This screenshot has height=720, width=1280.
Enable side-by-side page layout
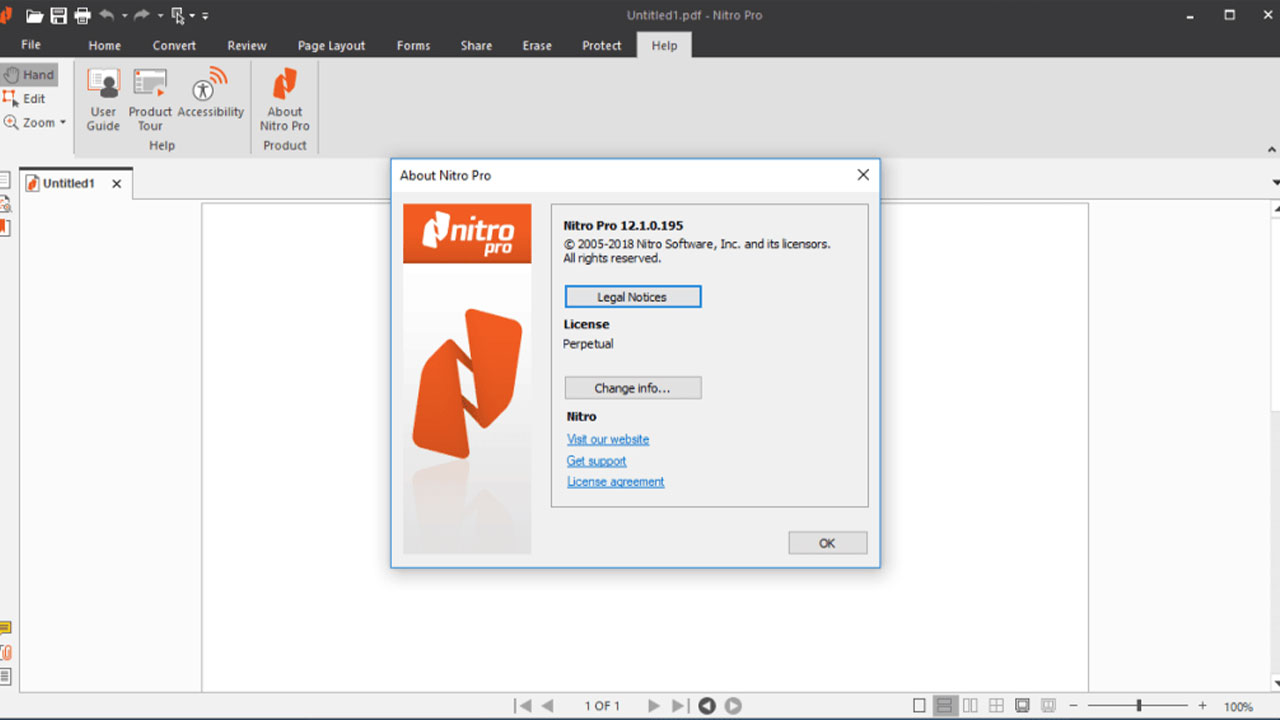(x=970, y=705)
